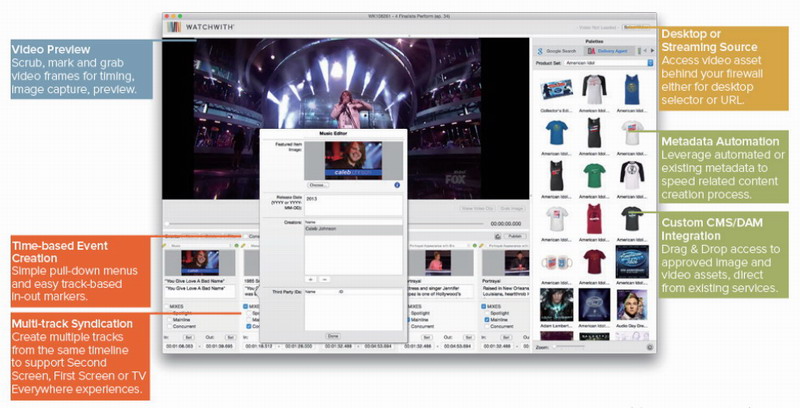Click the icon left of Publish
The width and height of the screenshot is (800, 408).
[497, 237]
